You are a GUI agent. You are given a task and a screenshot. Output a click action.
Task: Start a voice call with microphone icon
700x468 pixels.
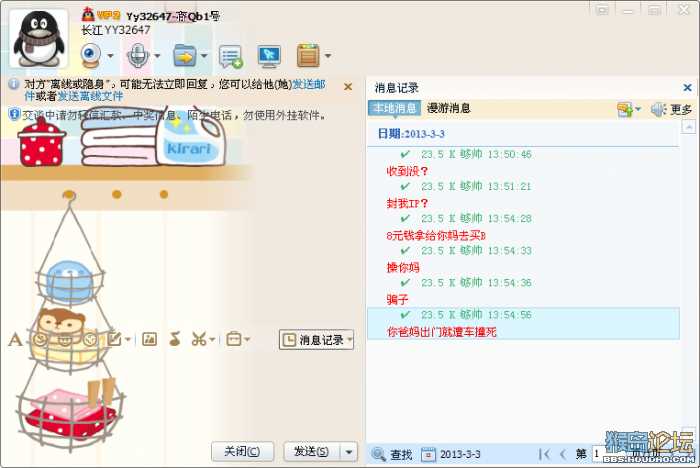tap(138, 55)
